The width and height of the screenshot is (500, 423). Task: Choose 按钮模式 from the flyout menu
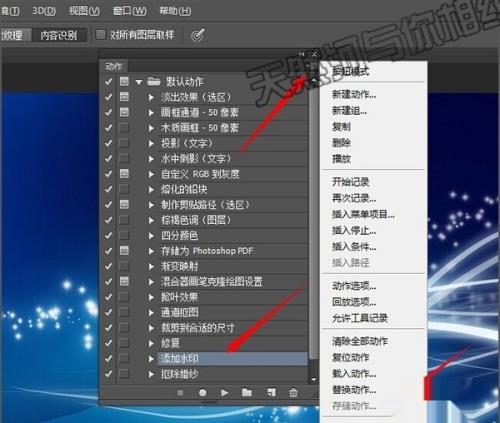(350, 71)
